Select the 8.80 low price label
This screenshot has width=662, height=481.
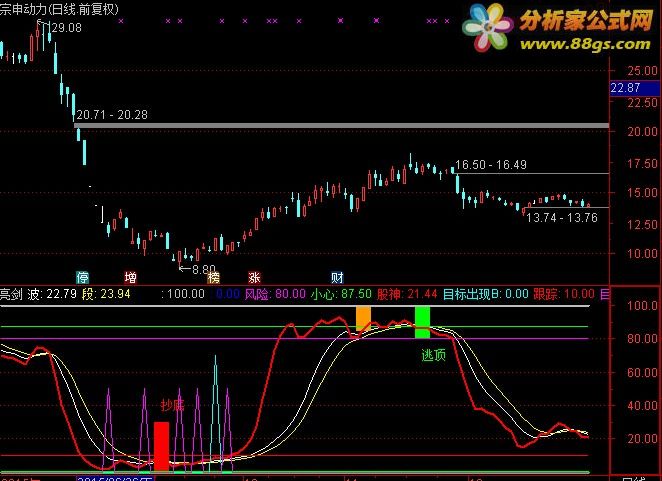click(x=203, y=269)
